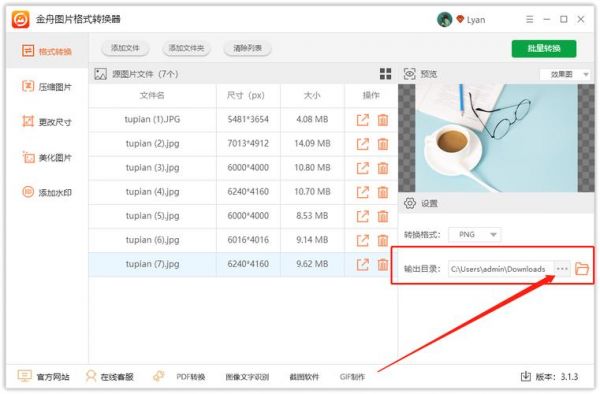This screenshot has height=394, width=600.
Task: Open output folder icon
Action: point(582,269)
